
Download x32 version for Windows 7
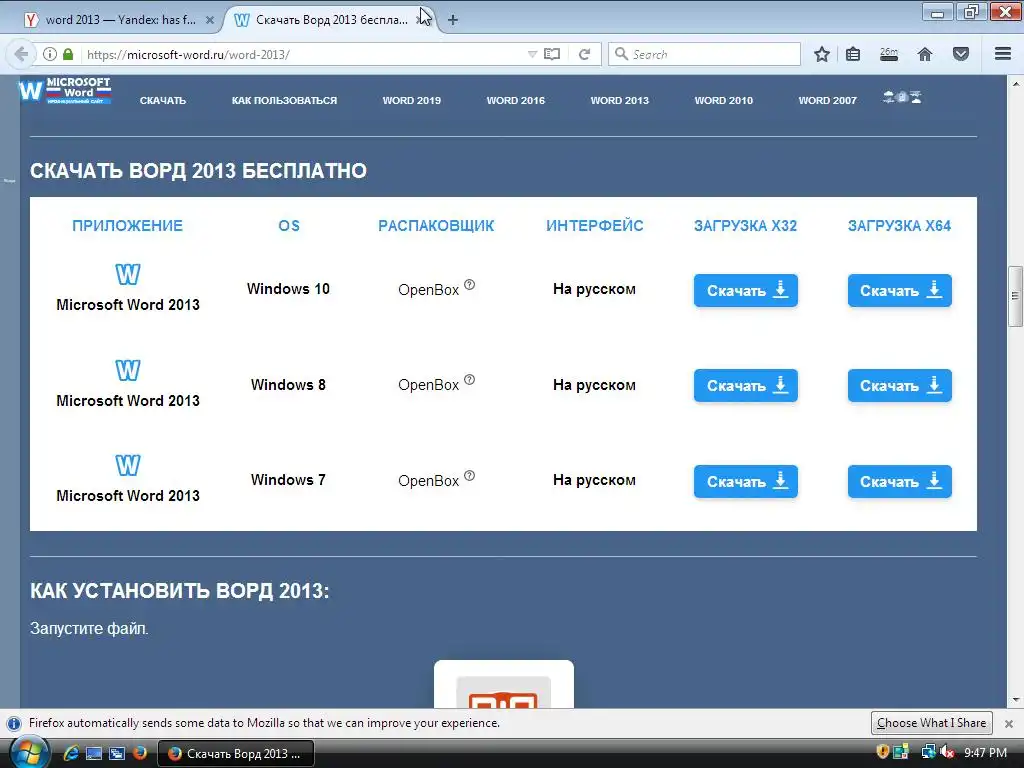[x=746, y=481]
